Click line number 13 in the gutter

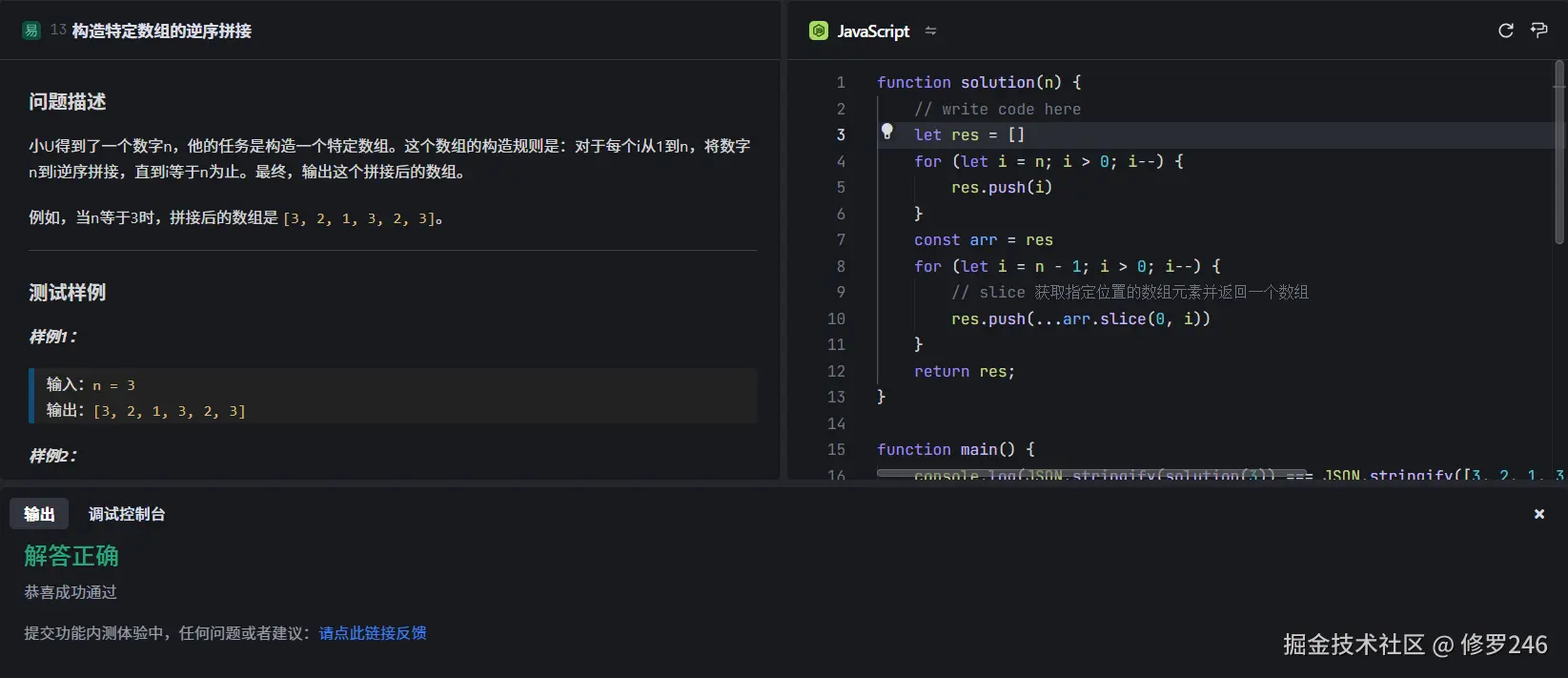pos(836,397)
